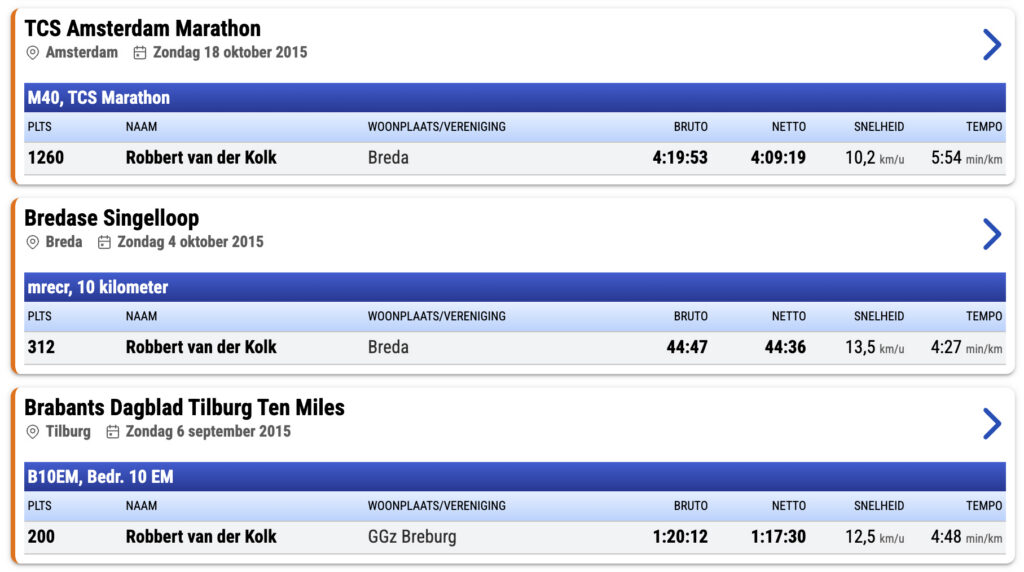This screenshot has width=1024, height=572.
Task: Click the Tilburg location pin icon
Action: 32,432
